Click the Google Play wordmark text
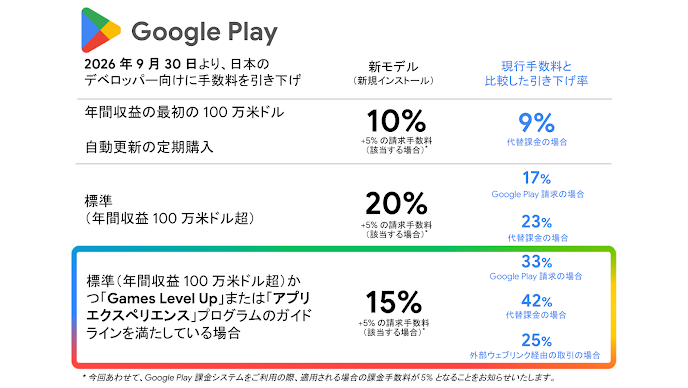 tap(204, 32)
